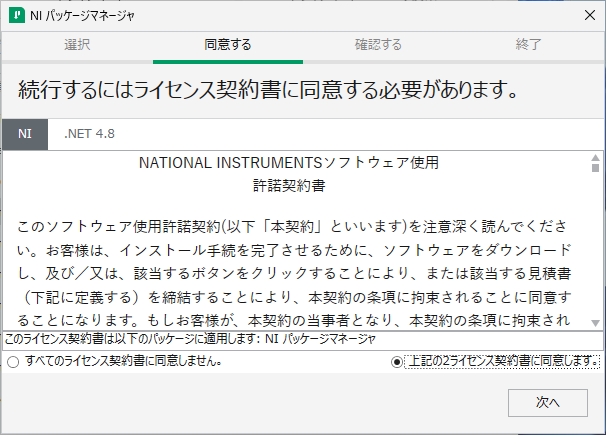Click the NI Package Manager title icon
Viewport: 606px width, 435px height.
[17, 15]
